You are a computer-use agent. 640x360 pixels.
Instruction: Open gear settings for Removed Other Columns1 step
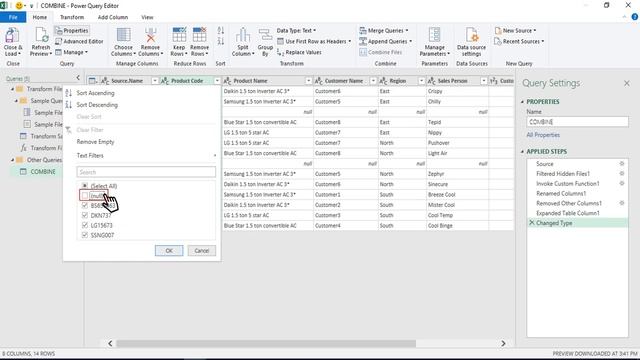[x=622, y=203]
